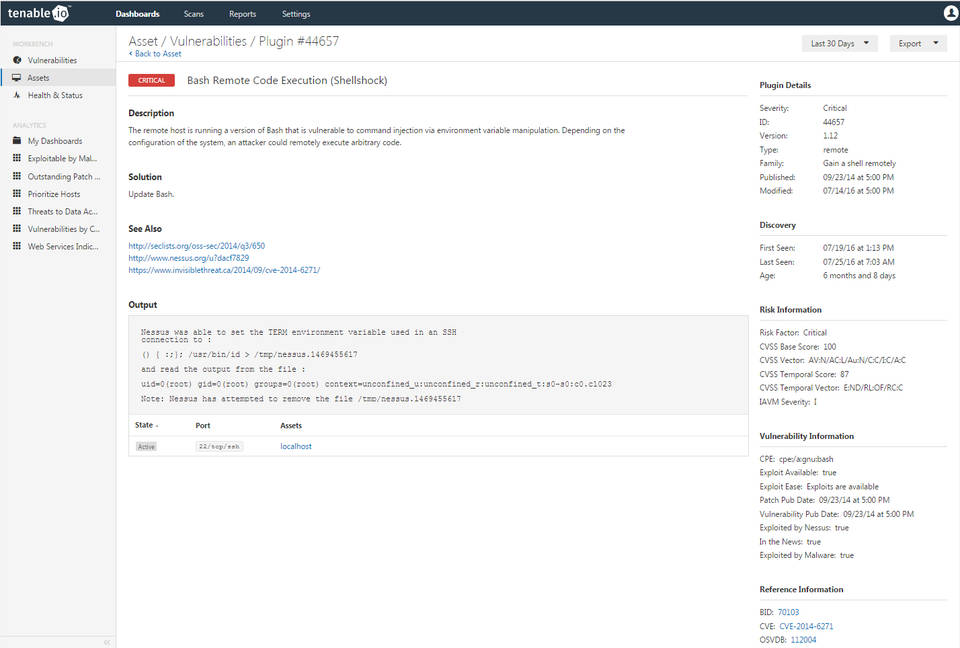The height and width of the screenshot is (648, 960).
Task: Click the My Dashboards folder icon
Action: pos(17,141)
